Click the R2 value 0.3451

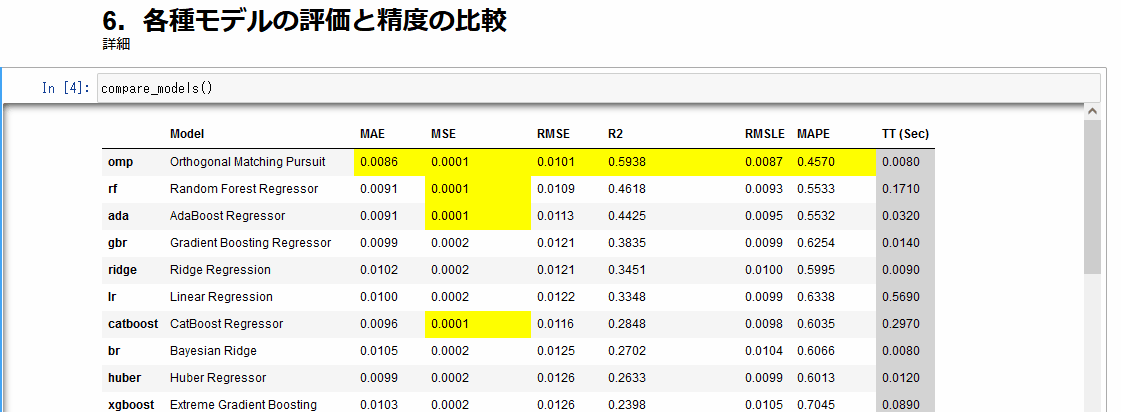pos(627,270)
